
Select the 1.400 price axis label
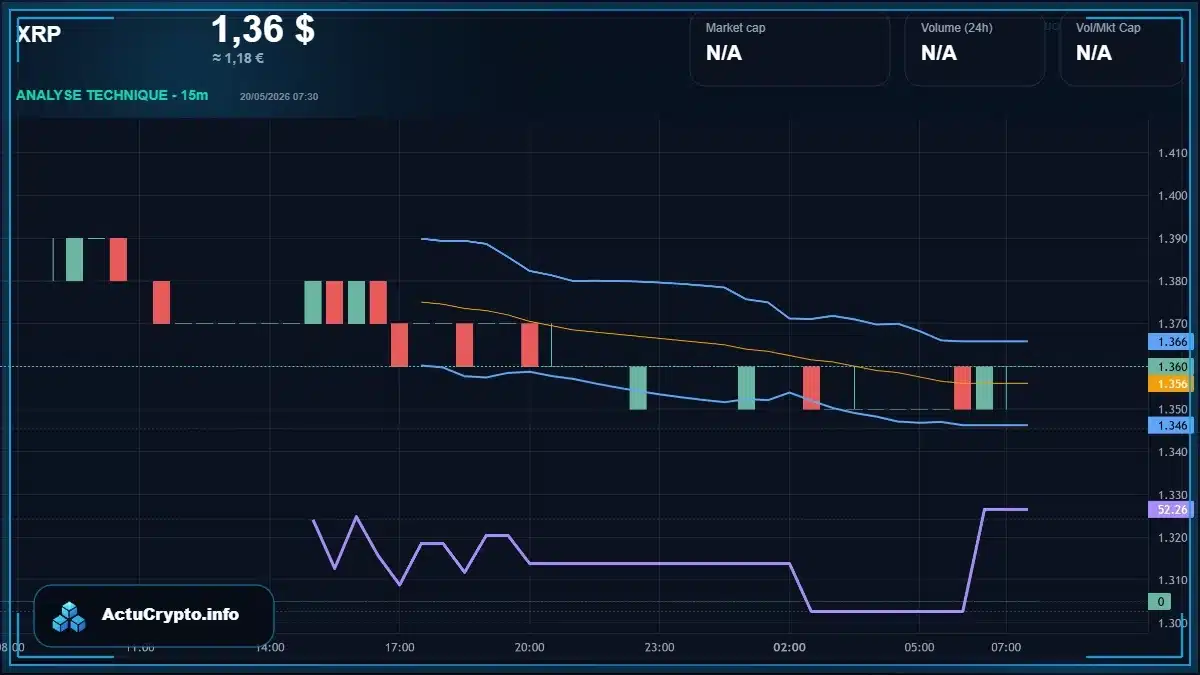point(1172,196)
